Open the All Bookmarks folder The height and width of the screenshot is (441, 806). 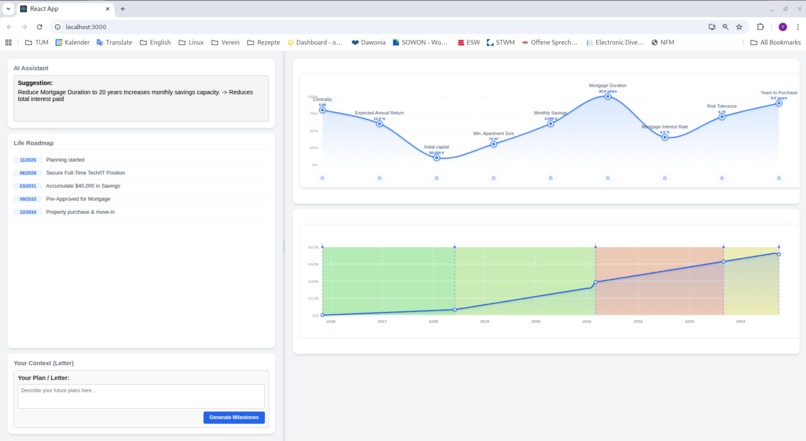[775, 42]
